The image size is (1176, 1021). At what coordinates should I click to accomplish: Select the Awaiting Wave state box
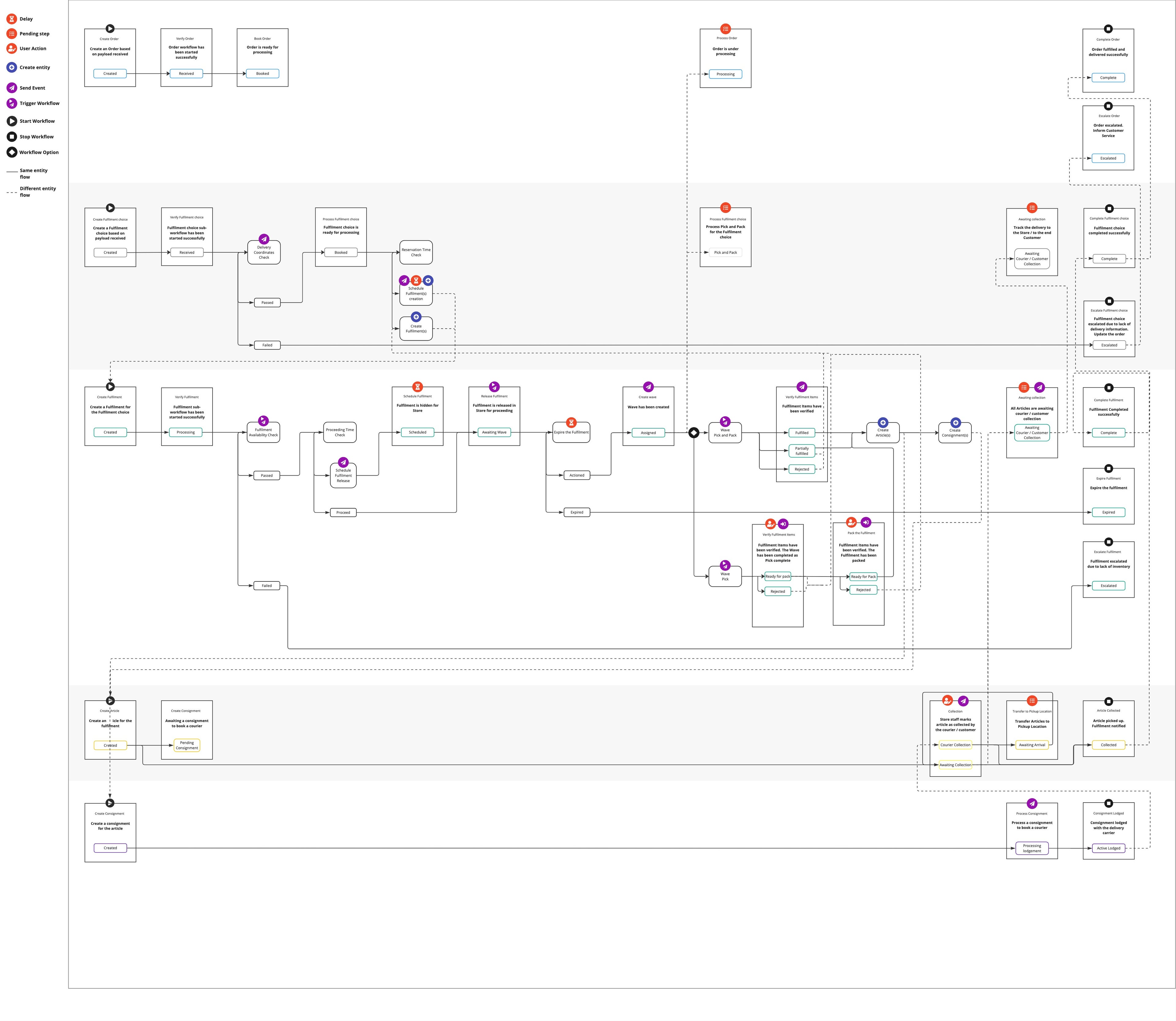pos(494,433)
